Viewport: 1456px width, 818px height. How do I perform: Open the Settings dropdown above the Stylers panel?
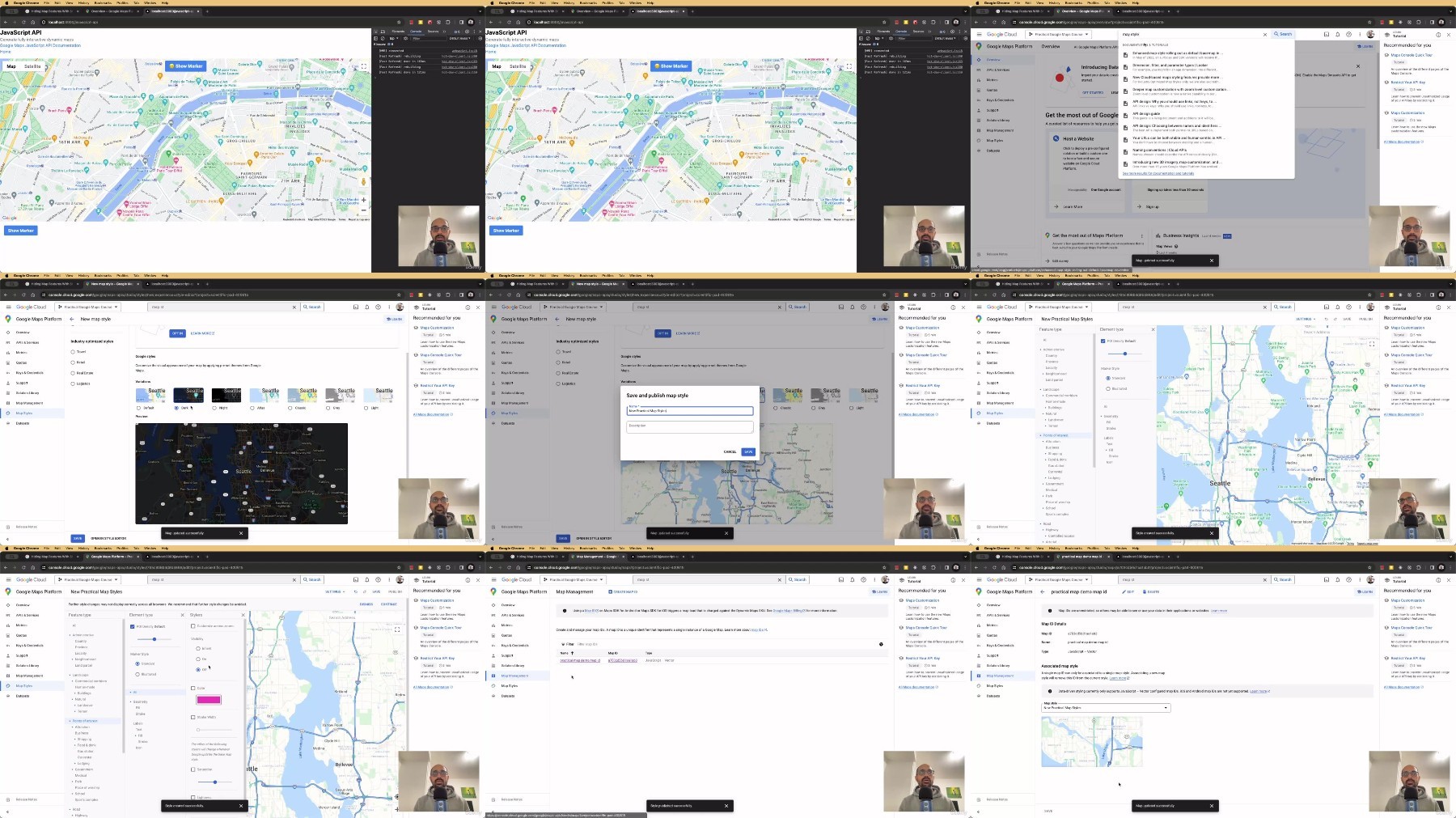pos(335,591)
